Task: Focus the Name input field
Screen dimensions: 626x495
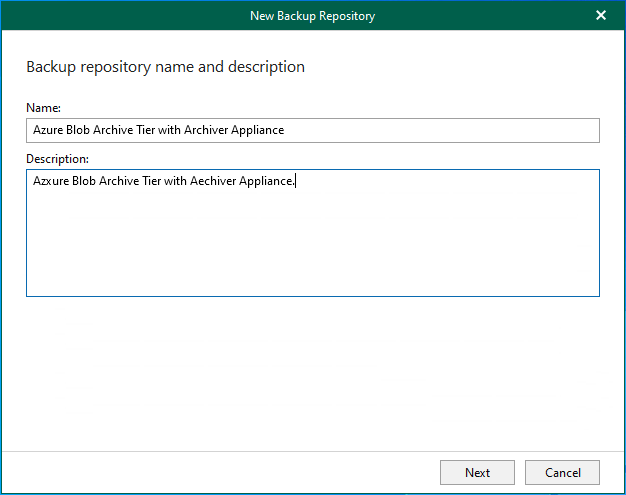Action: pyautogui.click(x=440, y=130)
